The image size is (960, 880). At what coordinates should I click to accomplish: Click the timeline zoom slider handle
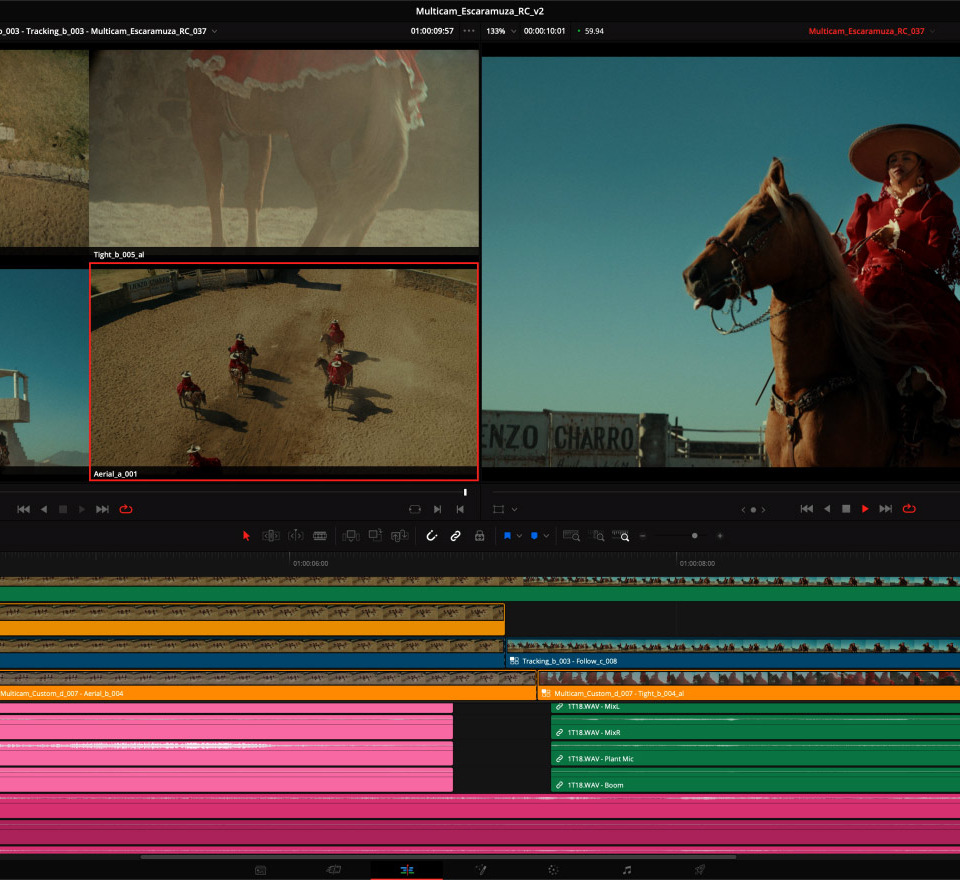694,536
